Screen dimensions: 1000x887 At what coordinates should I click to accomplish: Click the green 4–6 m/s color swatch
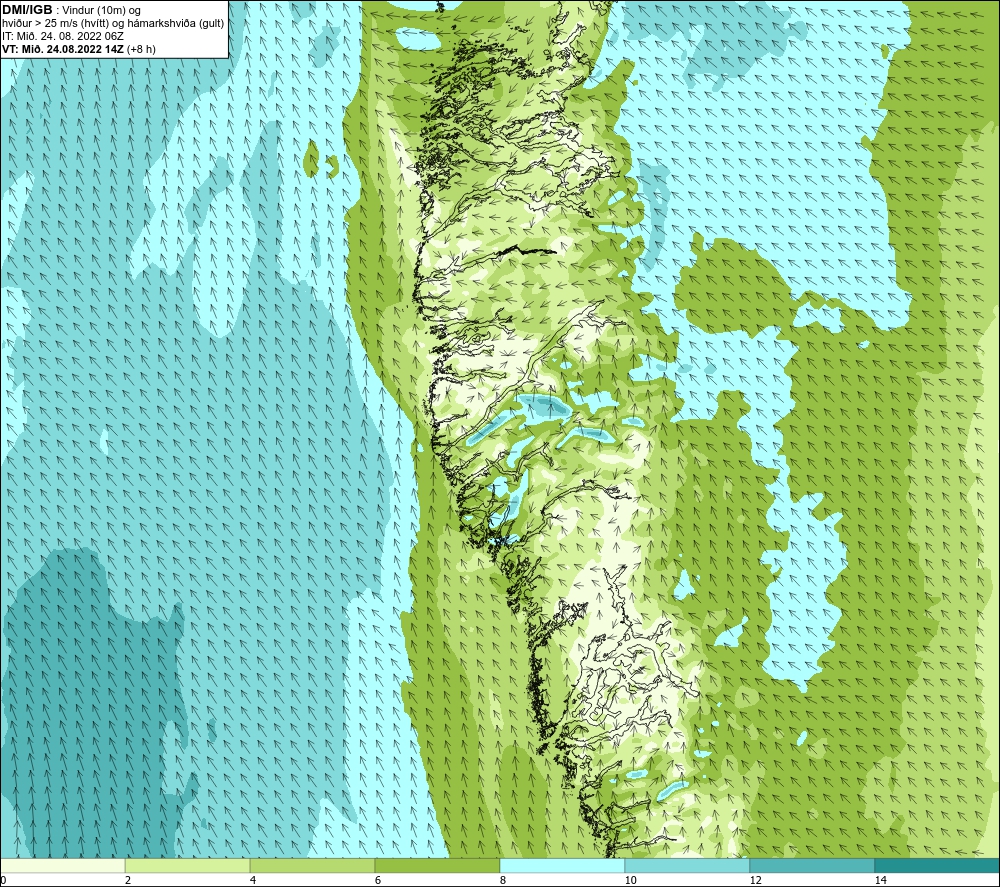[x=312, y=865]
